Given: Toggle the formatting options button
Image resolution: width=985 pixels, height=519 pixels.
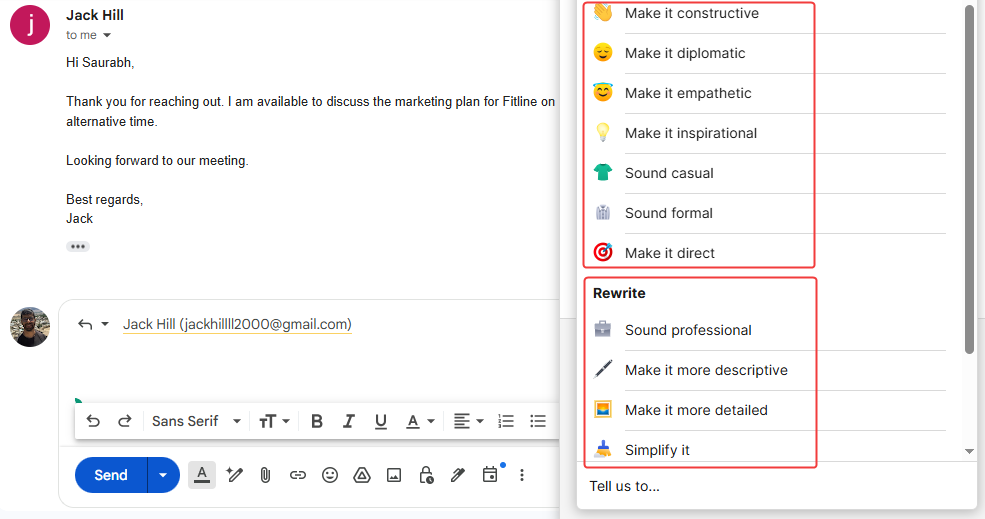Looking at the screenshot, I should click(x=202, y=475).
